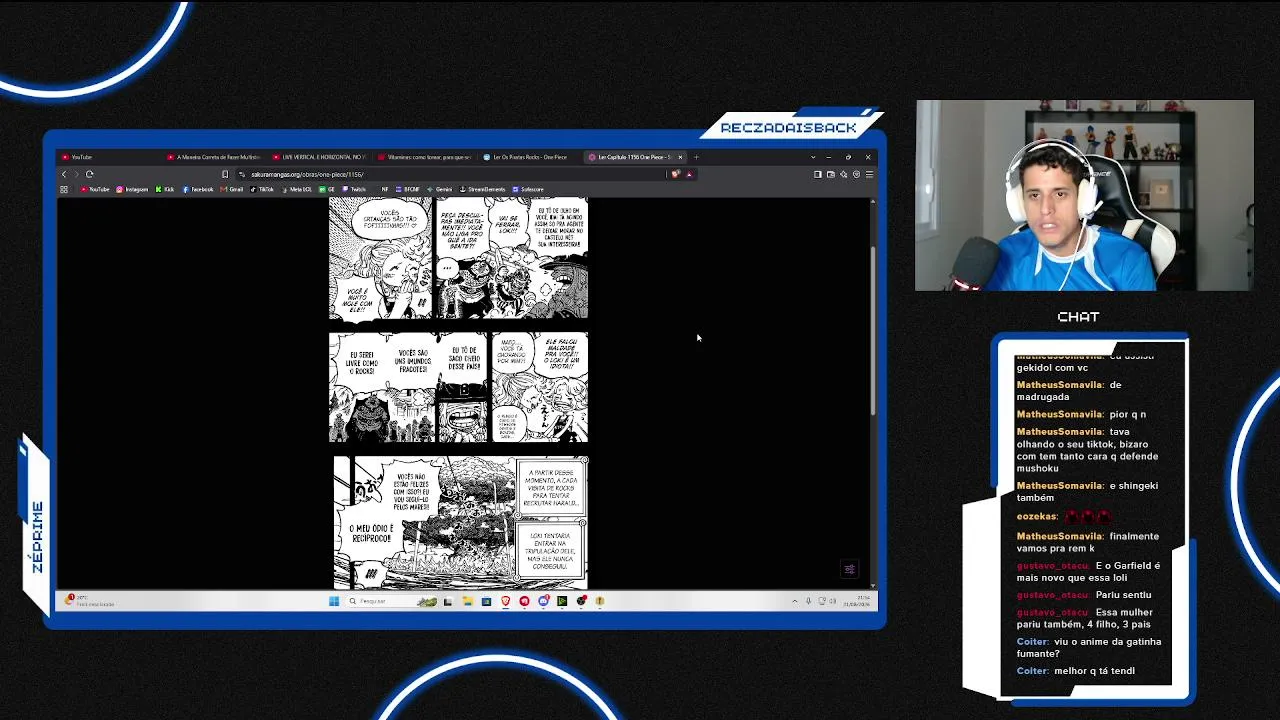Open the Twitch bookmark

point(354,189)
